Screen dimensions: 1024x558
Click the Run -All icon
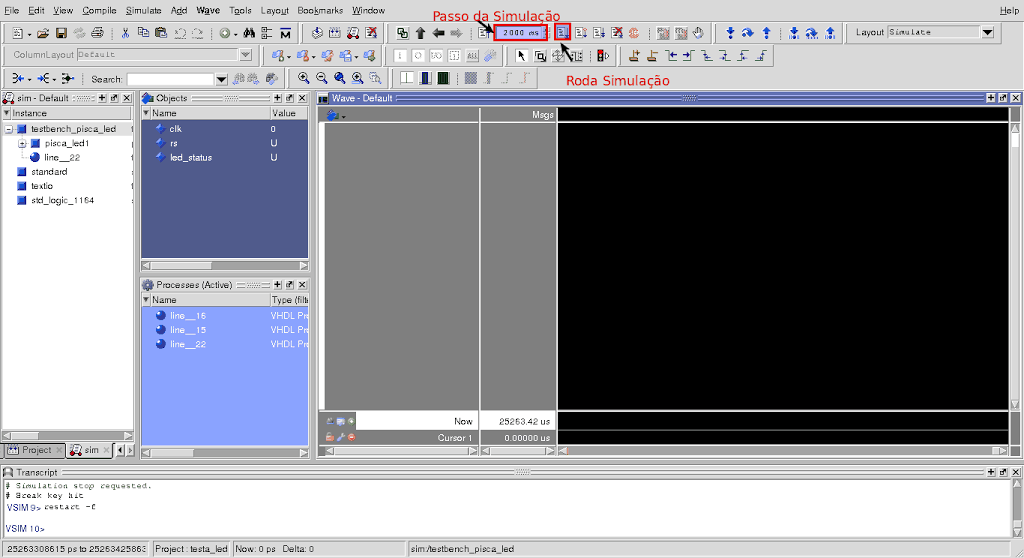pyautogui.click(x=599, y=33)
